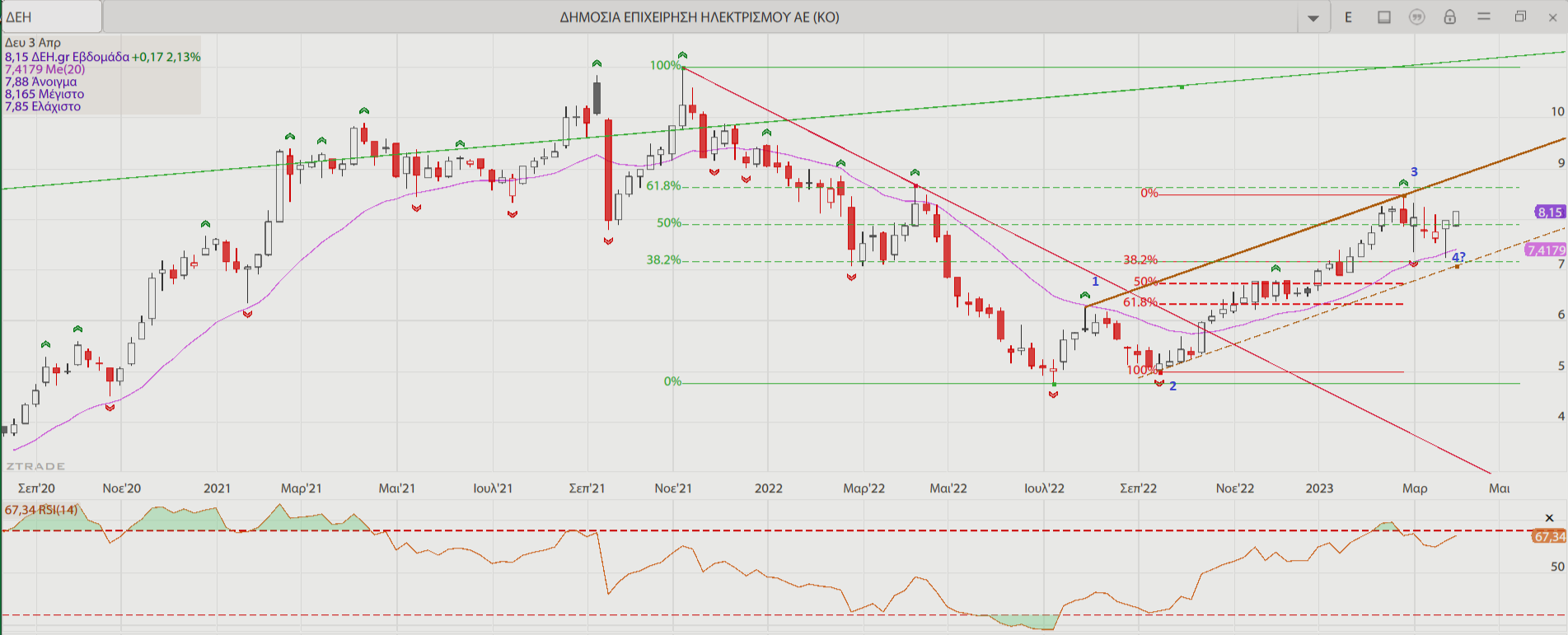Select the green 0% Fibonacci level label

(x=672, y=381)
